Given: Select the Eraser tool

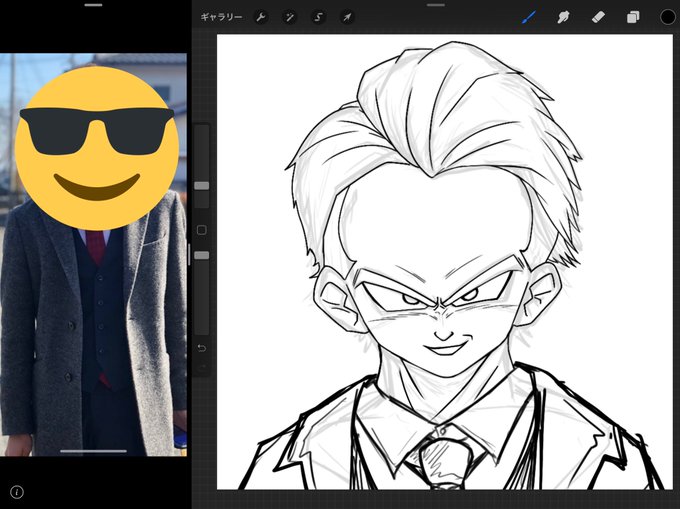Looking at the screenshot, I should tap(598, 17).
